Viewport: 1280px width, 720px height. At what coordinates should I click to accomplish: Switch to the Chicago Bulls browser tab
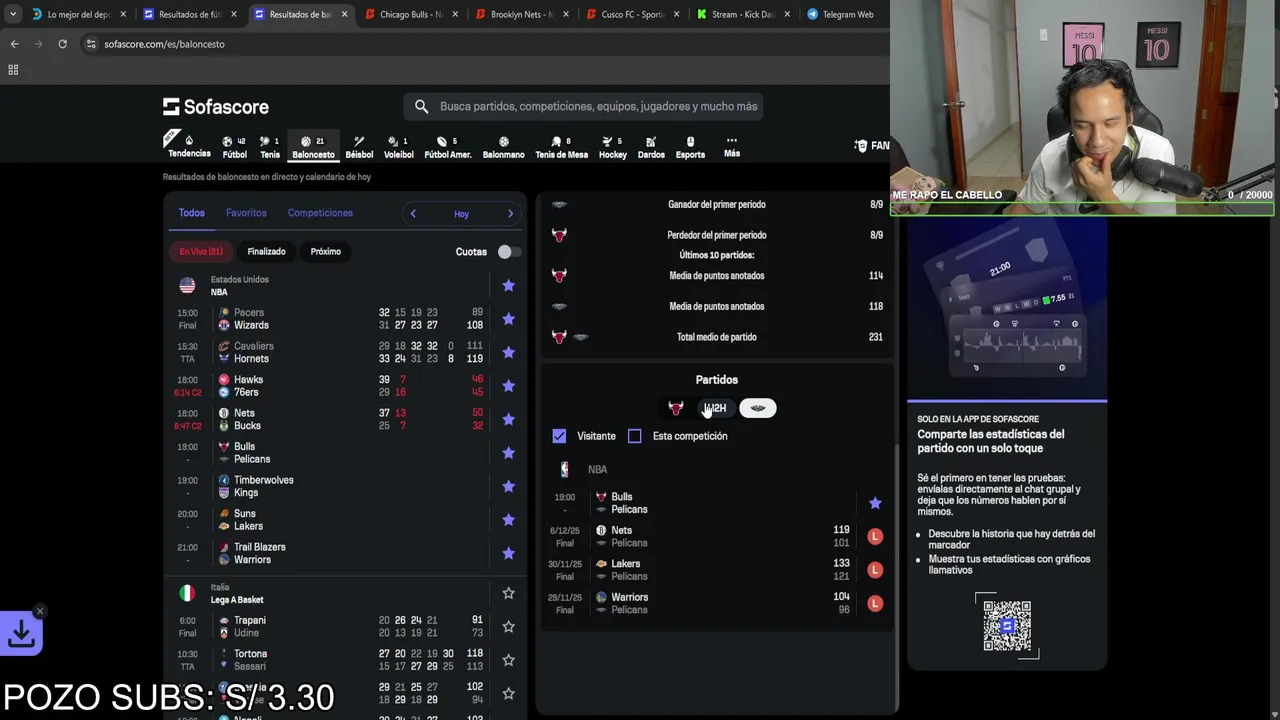click(x=410, y=14)
